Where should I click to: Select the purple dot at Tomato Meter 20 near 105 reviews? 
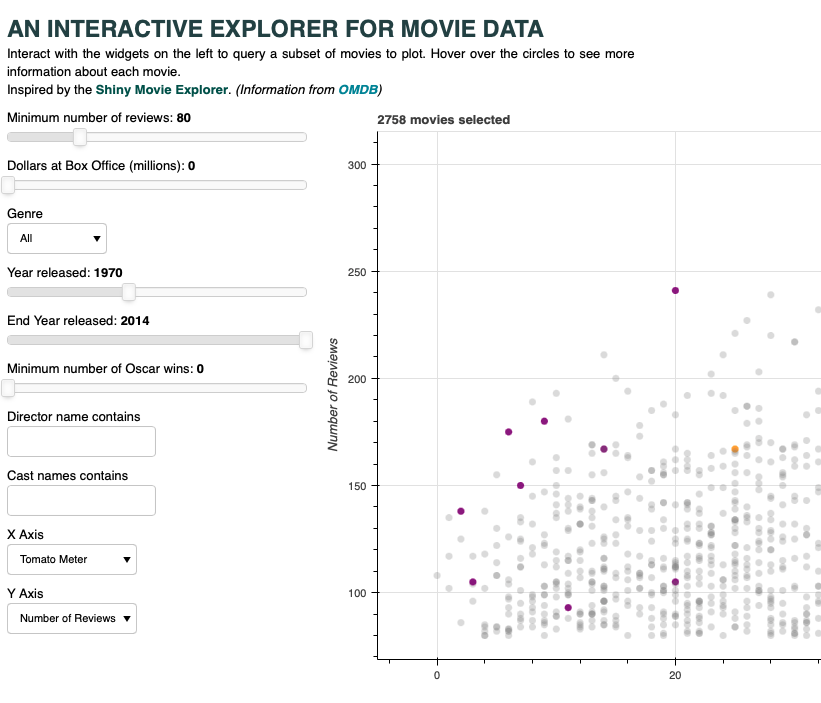point(676,582)
